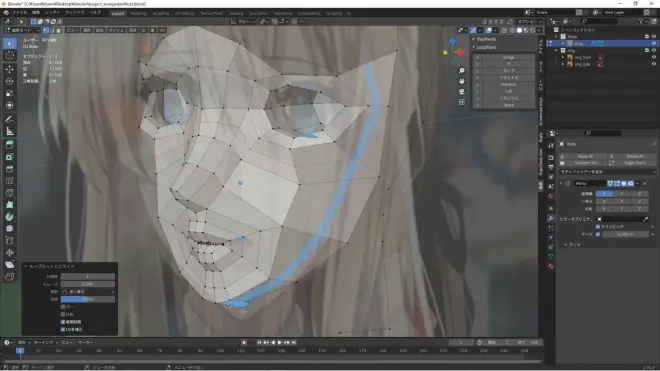Image resolution: width=660 pixels, height=371 pixels.
Task: Select the Bevel tool
Action: point(10,169)
